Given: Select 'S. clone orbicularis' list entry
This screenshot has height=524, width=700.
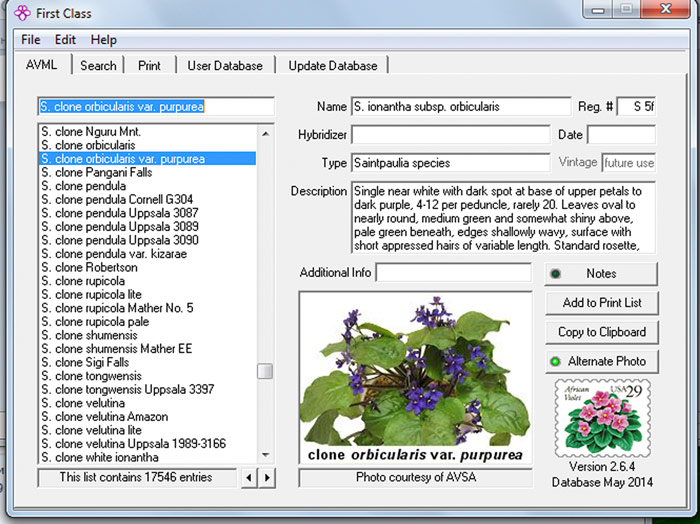Looking at the screenshot, I should pyautogui.click(x=147, y=145).
